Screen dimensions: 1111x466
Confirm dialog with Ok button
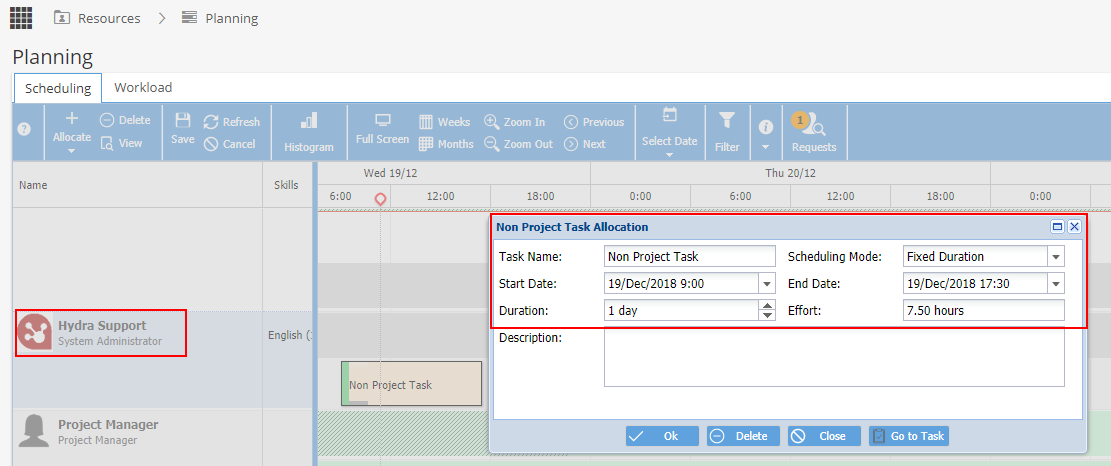click(662, 436)
